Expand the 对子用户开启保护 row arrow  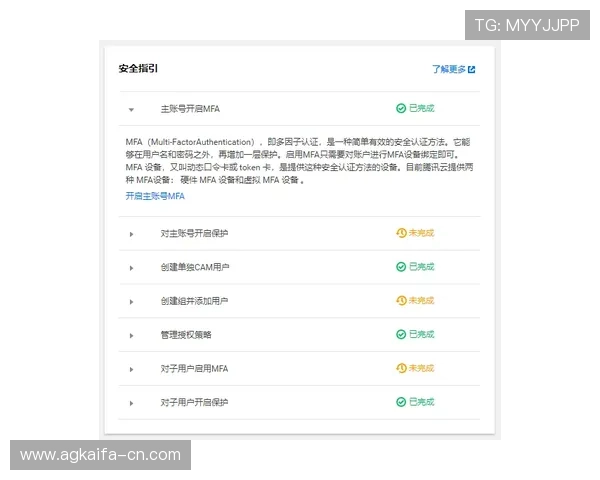pos(131,403)
